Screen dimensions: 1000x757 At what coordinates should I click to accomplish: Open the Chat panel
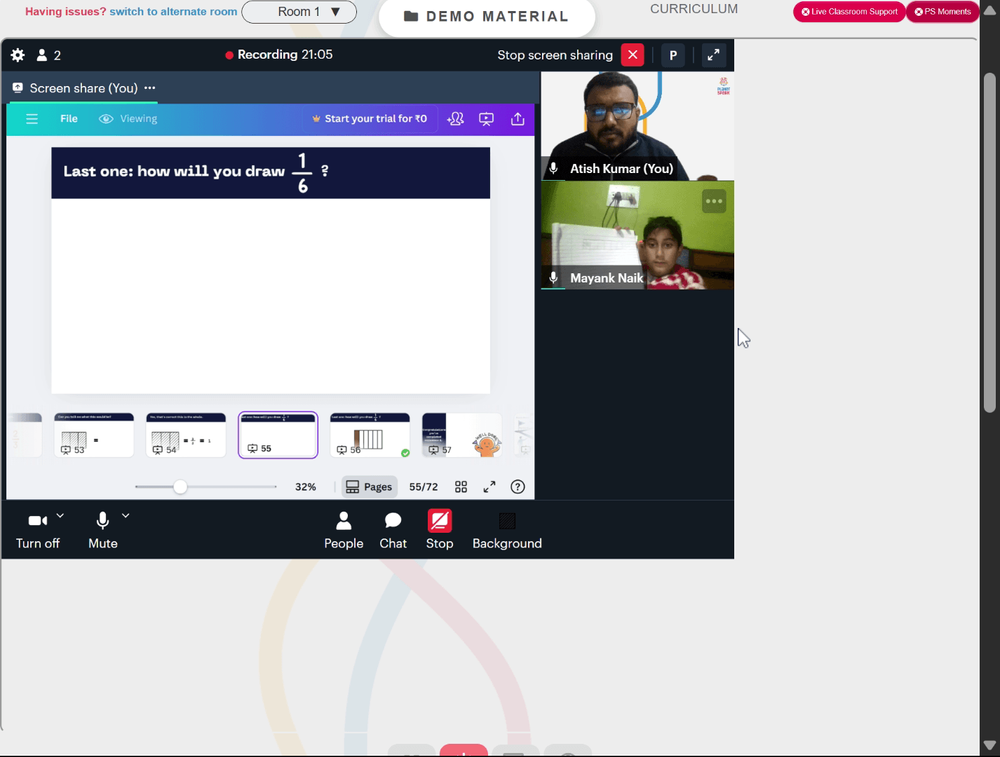click(393, 530)
